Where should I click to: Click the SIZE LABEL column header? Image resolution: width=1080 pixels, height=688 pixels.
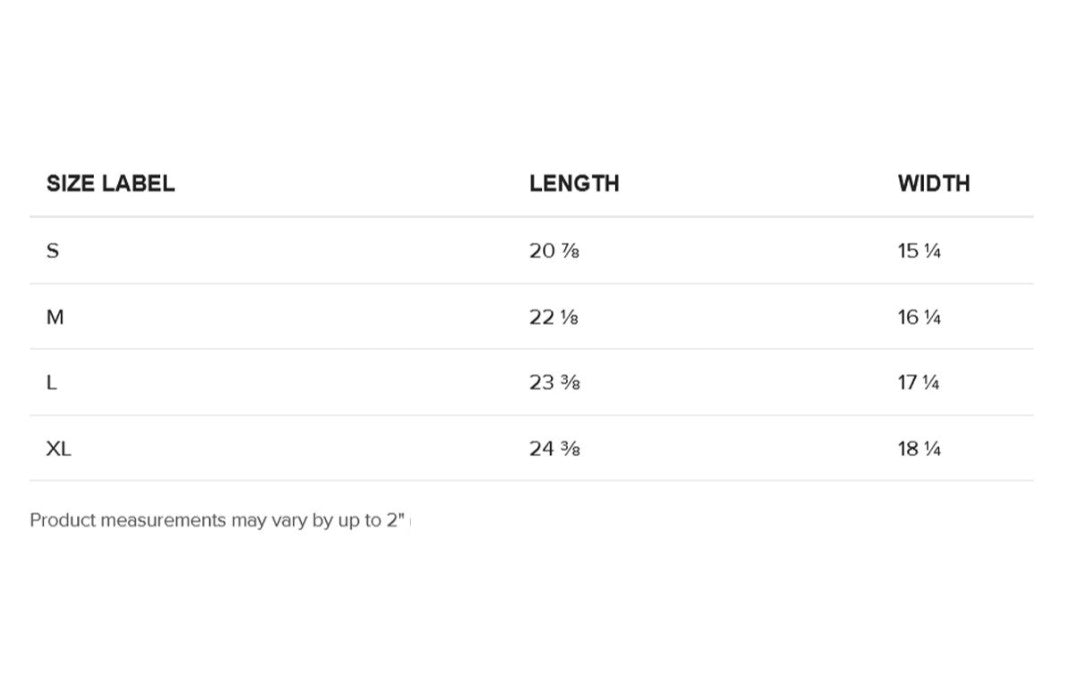(x=110, y=184)
